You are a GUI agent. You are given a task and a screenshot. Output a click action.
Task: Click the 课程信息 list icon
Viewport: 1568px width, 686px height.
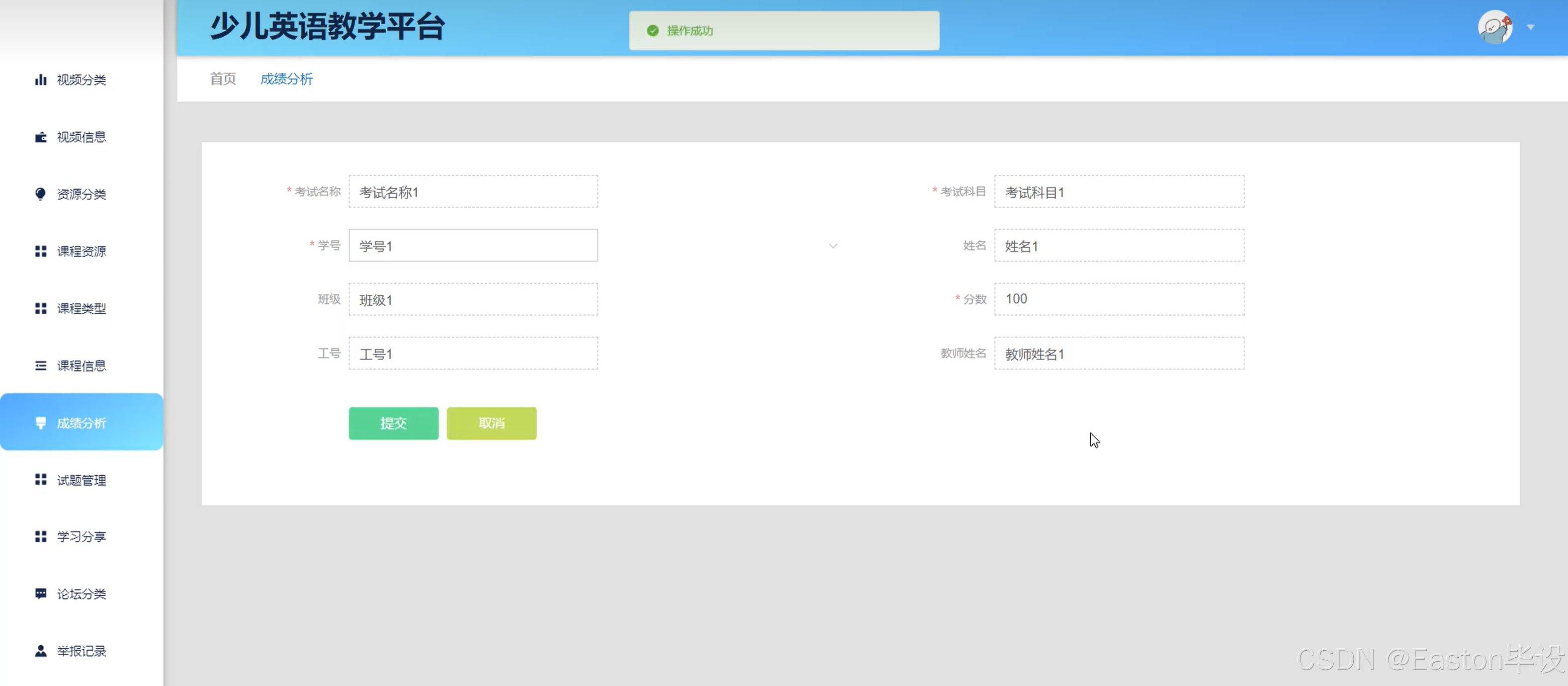(41, 366)
